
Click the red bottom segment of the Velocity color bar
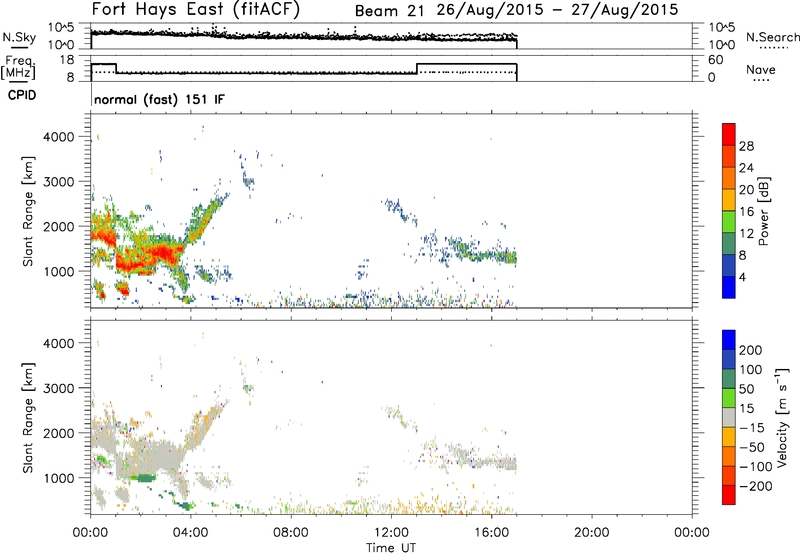(729, 495)
